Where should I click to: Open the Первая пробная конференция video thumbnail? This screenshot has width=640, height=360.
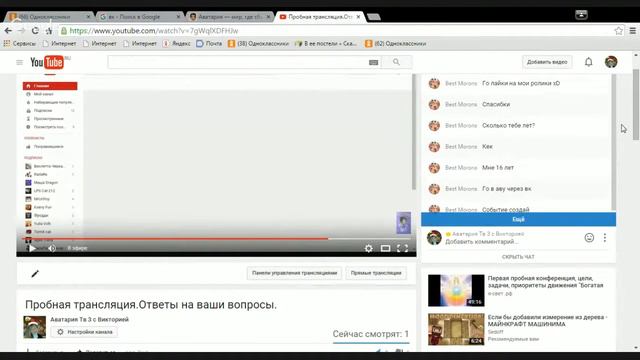(x=456, y=290)
